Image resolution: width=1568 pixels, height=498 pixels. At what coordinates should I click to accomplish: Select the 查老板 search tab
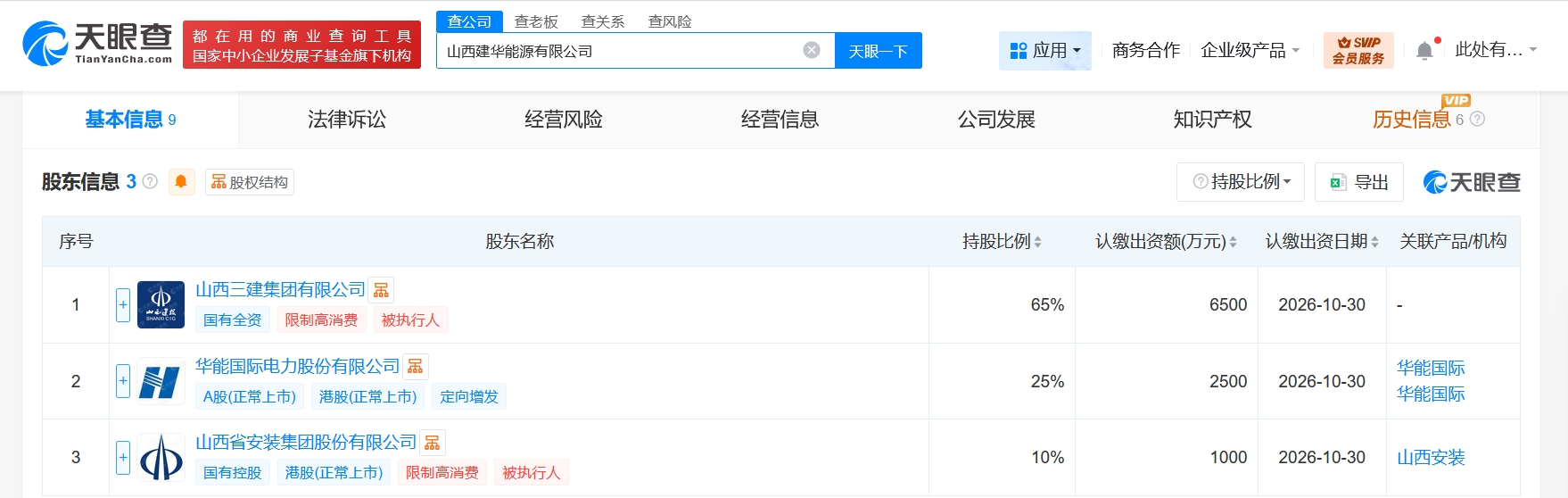pos(536,21)
